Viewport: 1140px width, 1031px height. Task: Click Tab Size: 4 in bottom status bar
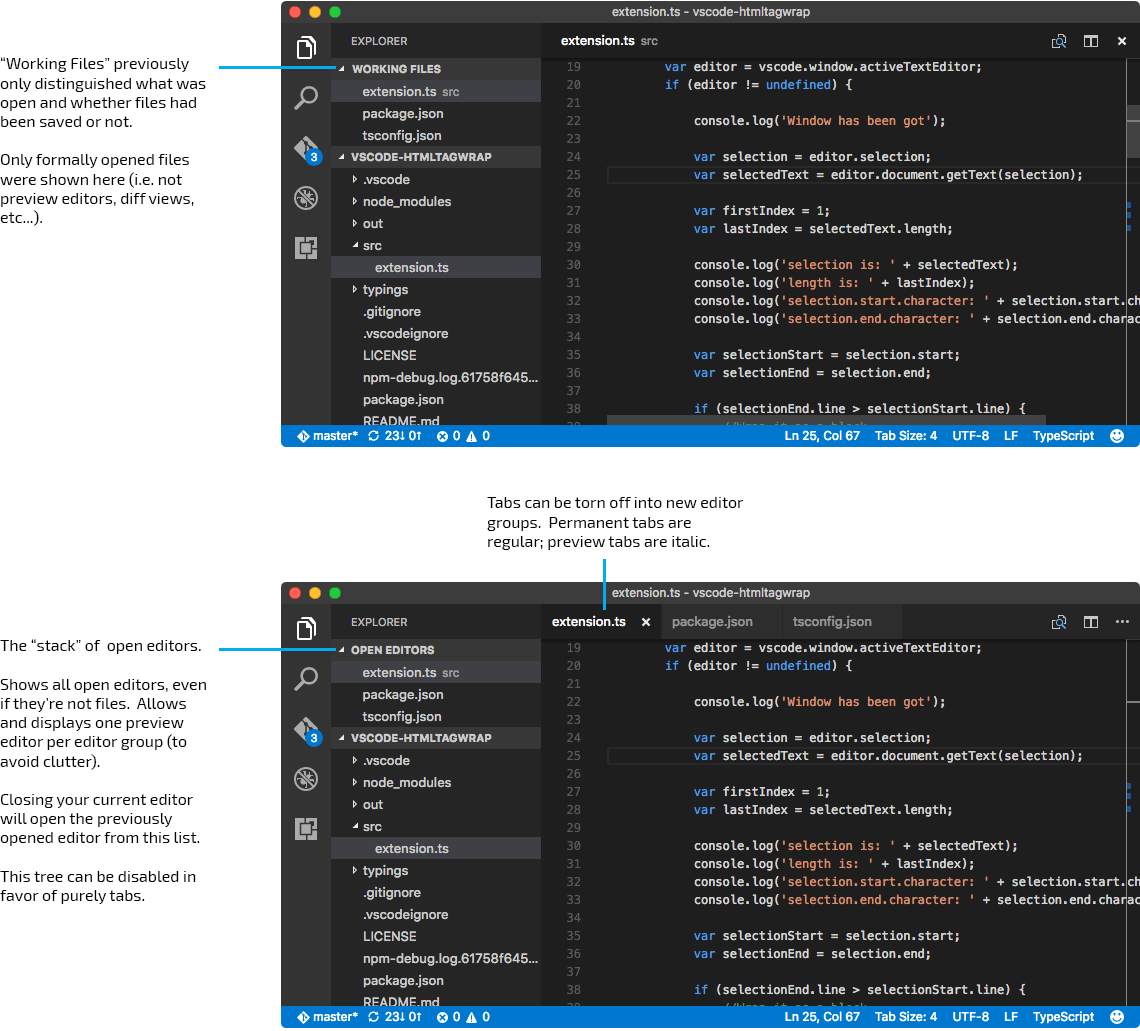(905, 1017)
